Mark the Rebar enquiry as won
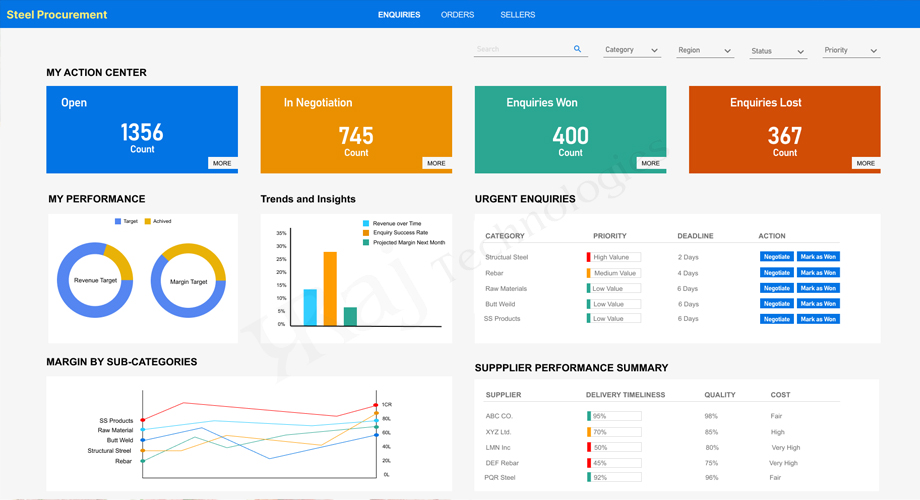Image resolution: width=920 pixels, height=500 pixels. point(818,272)
